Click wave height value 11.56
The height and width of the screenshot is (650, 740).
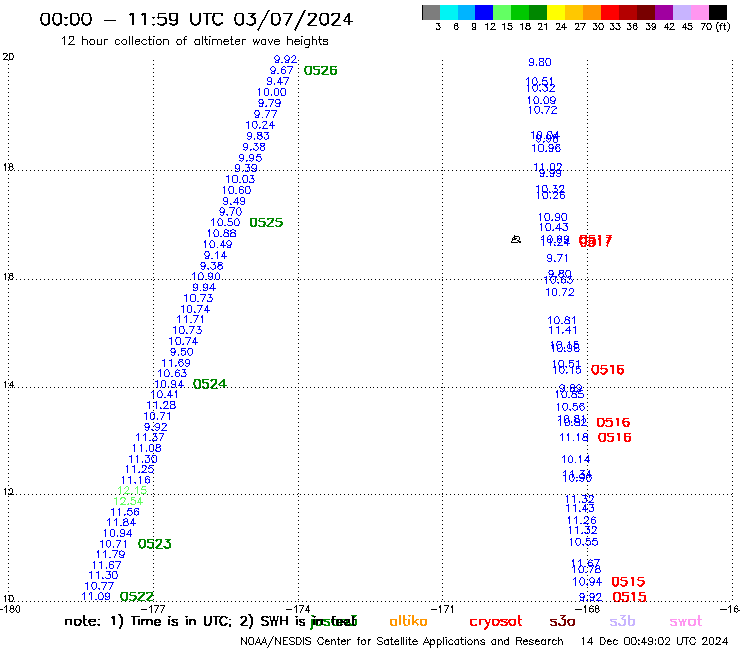coord(125,512)
